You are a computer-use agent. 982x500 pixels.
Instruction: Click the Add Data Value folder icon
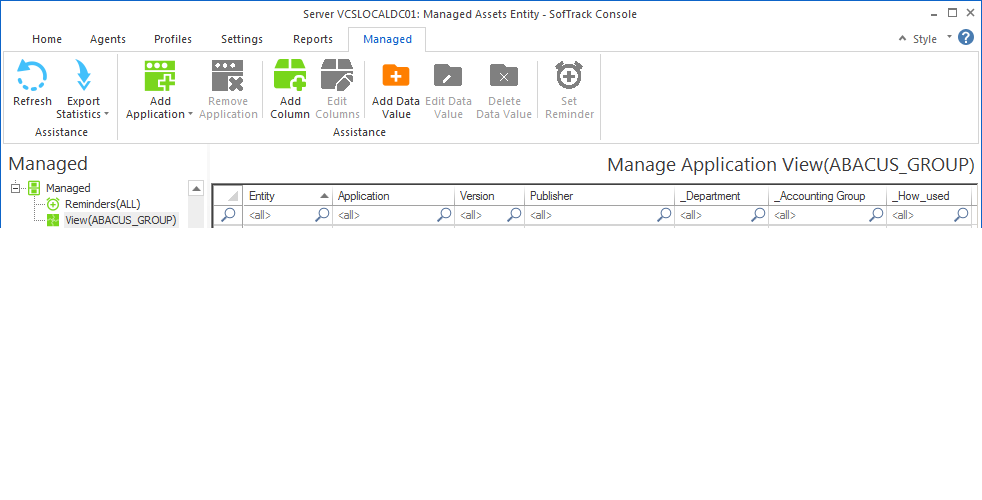tap(396, 76)
